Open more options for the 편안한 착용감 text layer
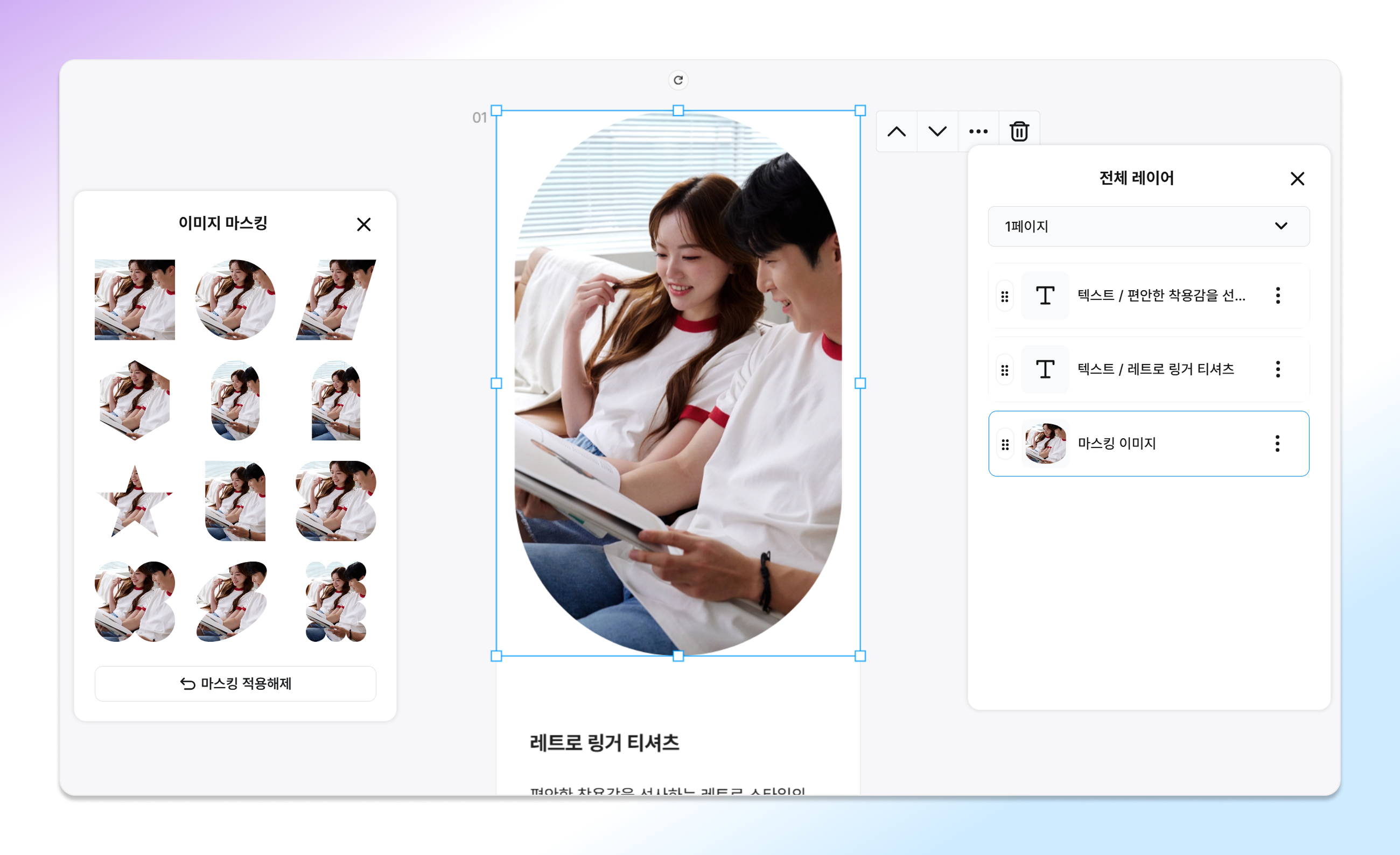 coord(1278,296)
